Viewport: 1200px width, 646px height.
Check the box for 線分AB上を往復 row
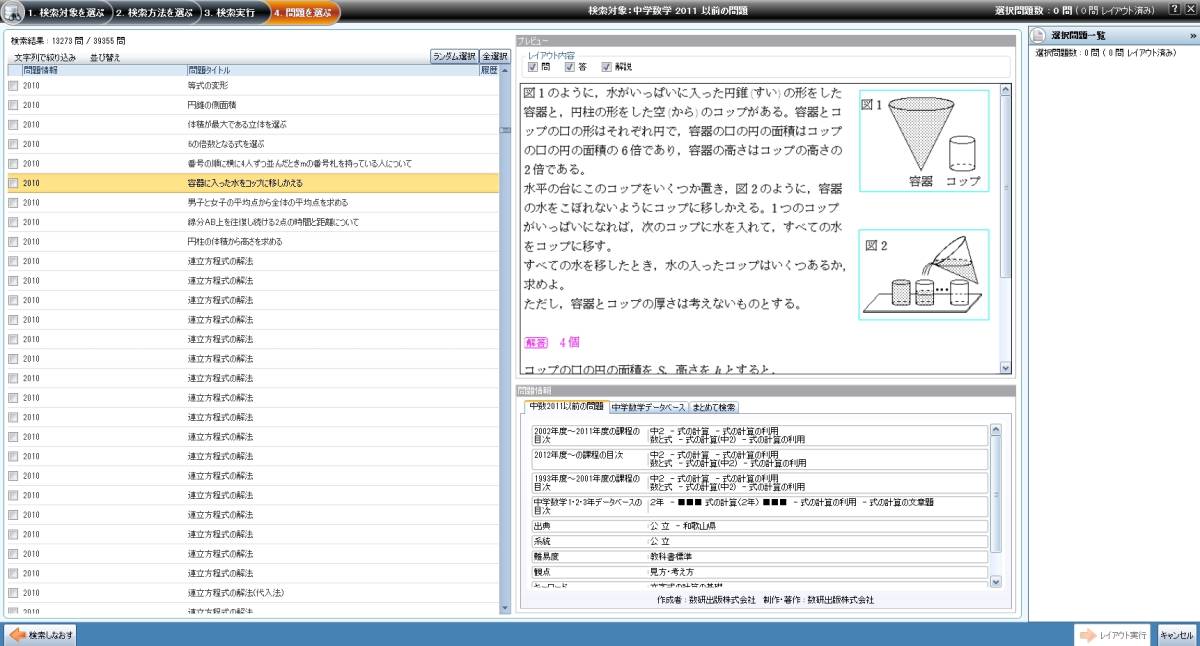13,222
